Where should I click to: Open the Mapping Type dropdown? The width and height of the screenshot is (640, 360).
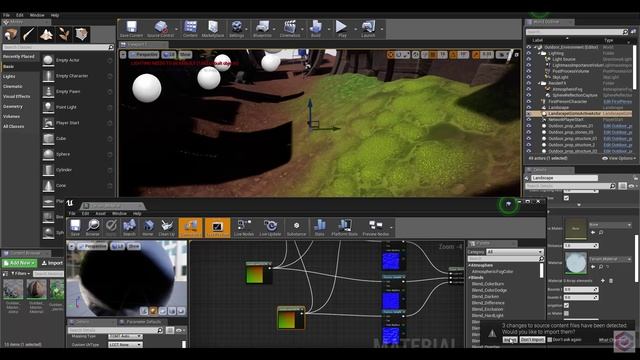coord(125,336)
